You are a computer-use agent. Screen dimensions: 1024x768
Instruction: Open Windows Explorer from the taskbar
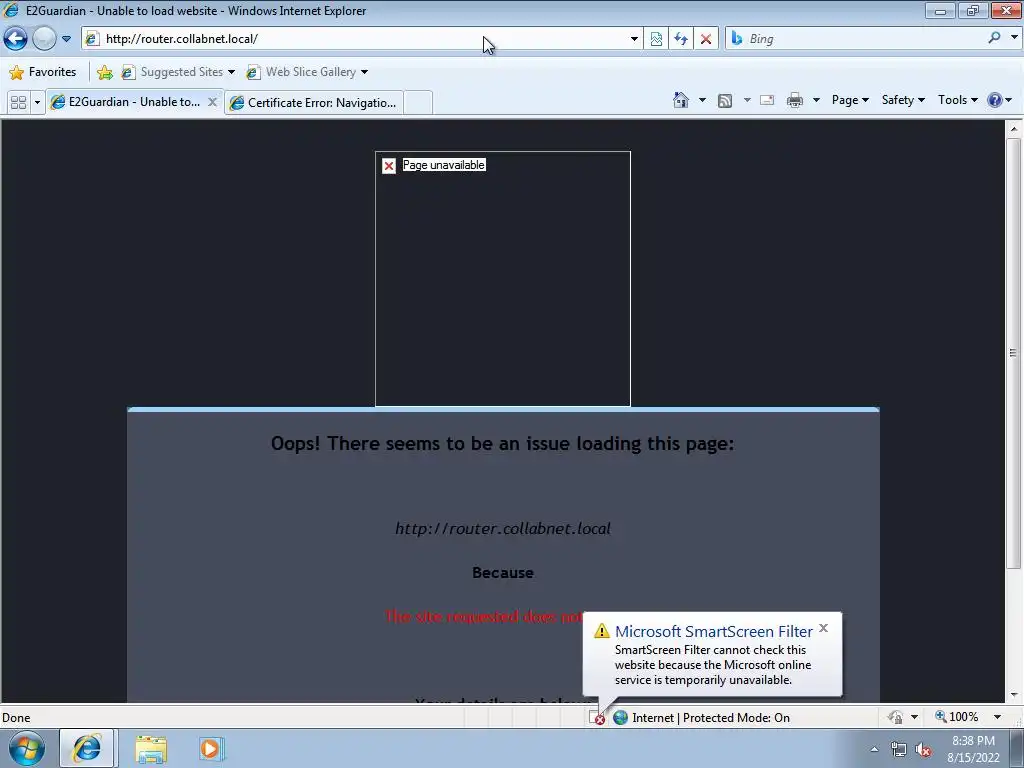pos(151,749)
